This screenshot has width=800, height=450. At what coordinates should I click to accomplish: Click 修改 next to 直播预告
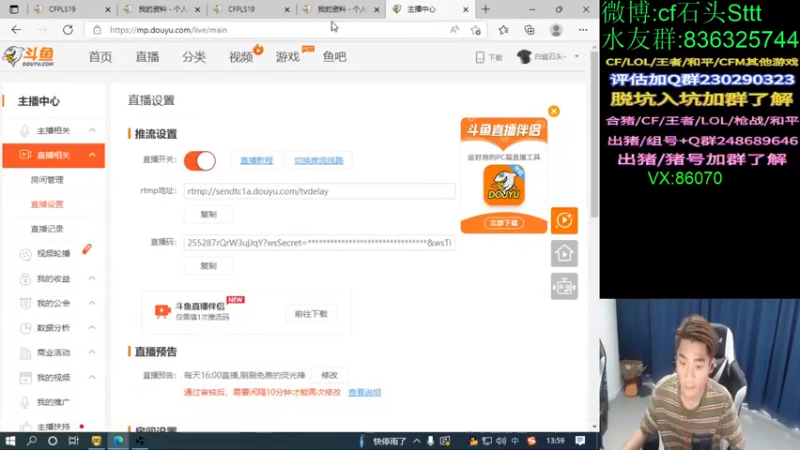click(330, 375)
